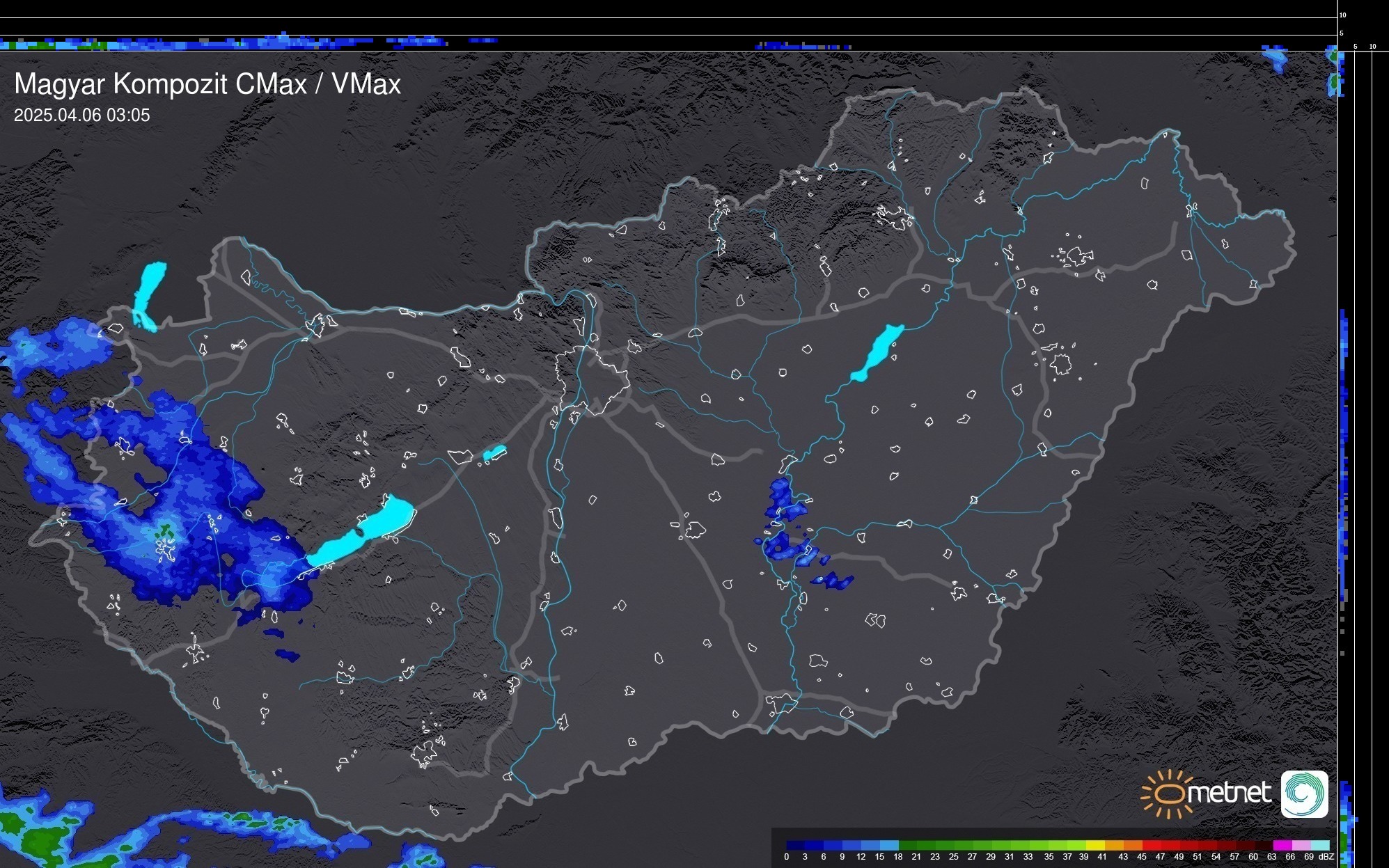
Task: Click the Budapest city outline
Action: 592,379
